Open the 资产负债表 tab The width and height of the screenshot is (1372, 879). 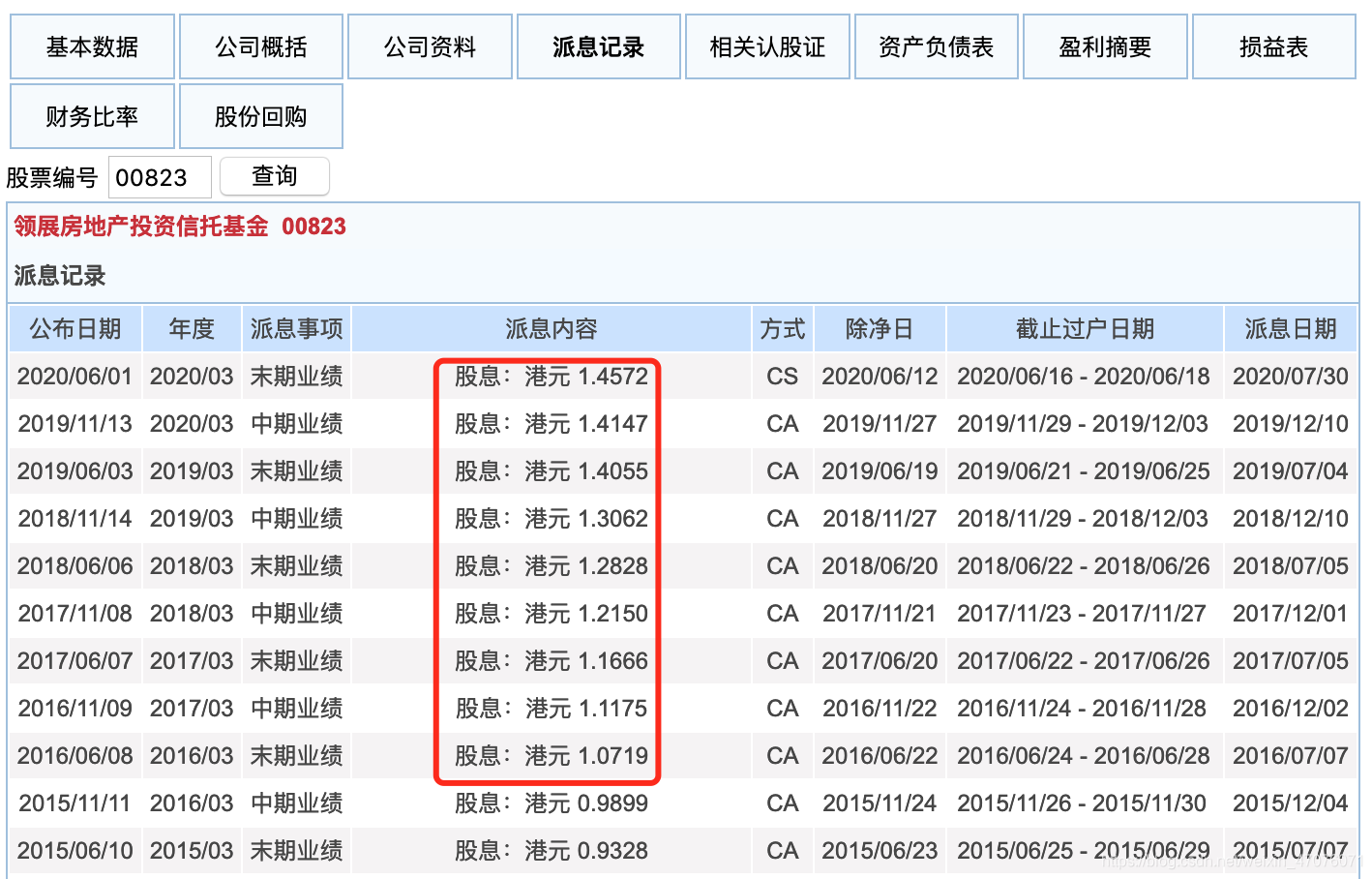pos(937,46)
